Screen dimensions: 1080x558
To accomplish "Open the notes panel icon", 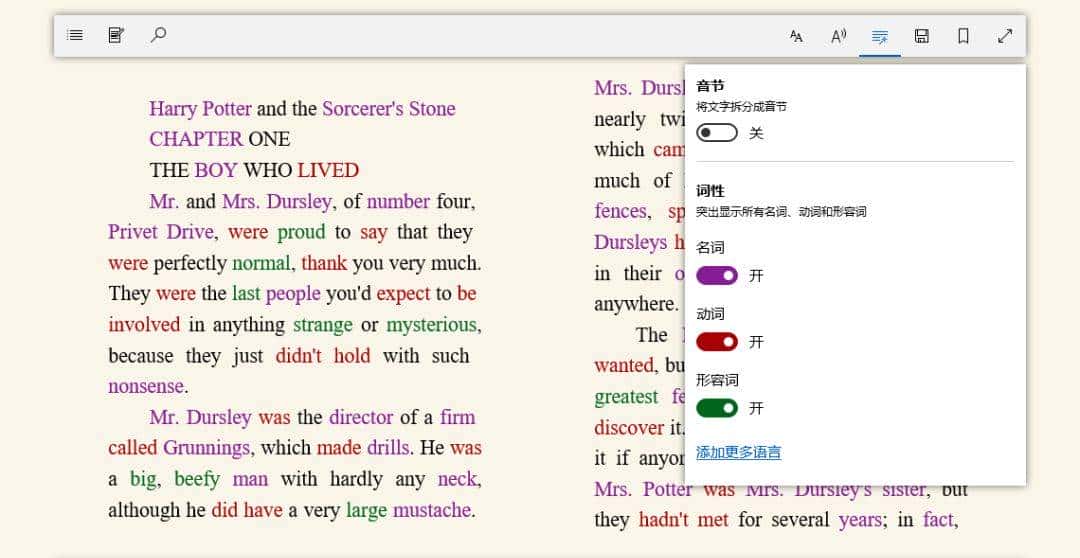I will [x=116, y=36].
